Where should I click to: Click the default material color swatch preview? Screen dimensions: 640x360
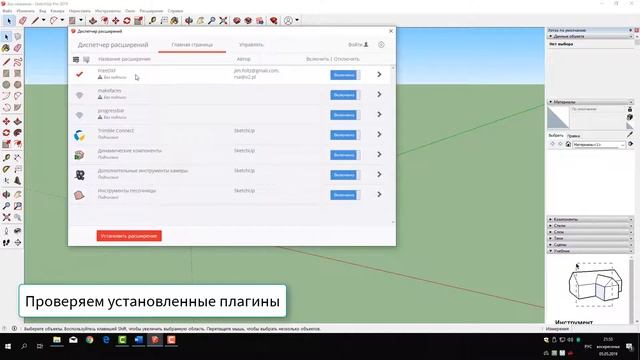558,118
